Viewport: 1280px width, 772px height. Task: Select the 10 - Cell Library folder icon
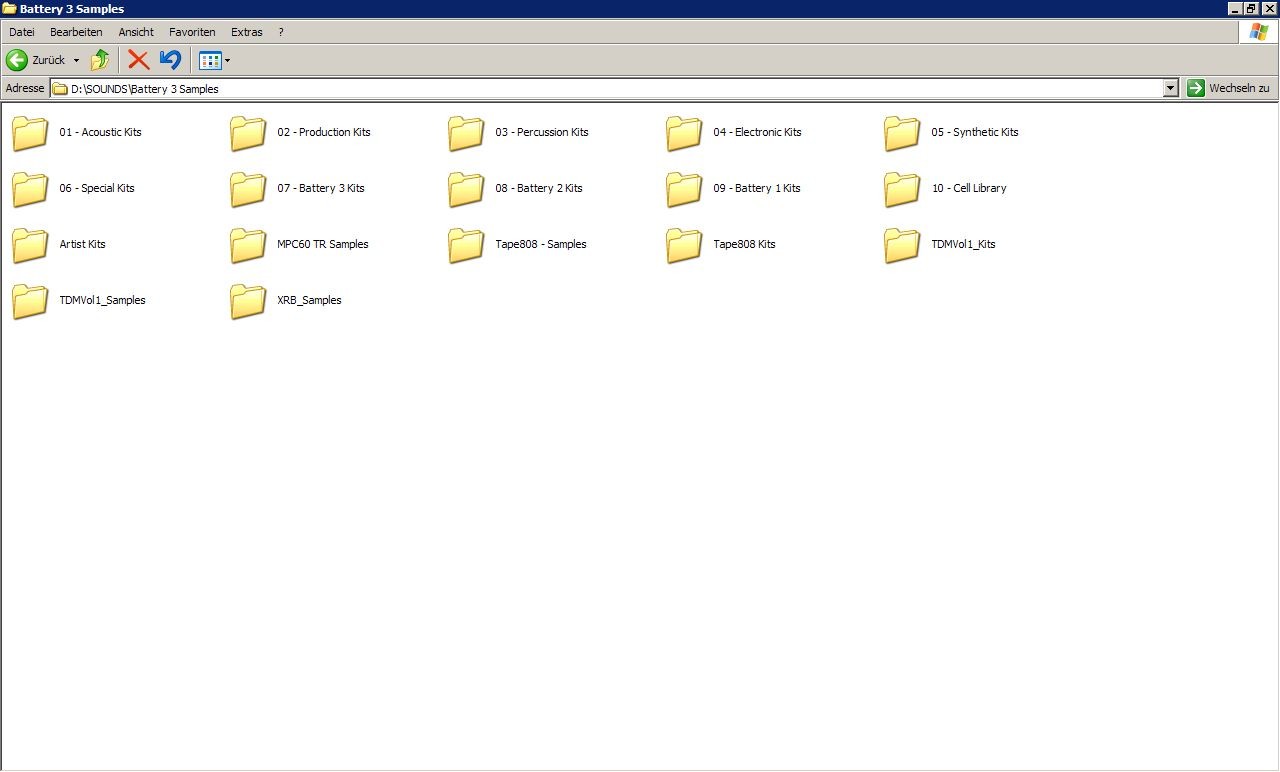902,188
